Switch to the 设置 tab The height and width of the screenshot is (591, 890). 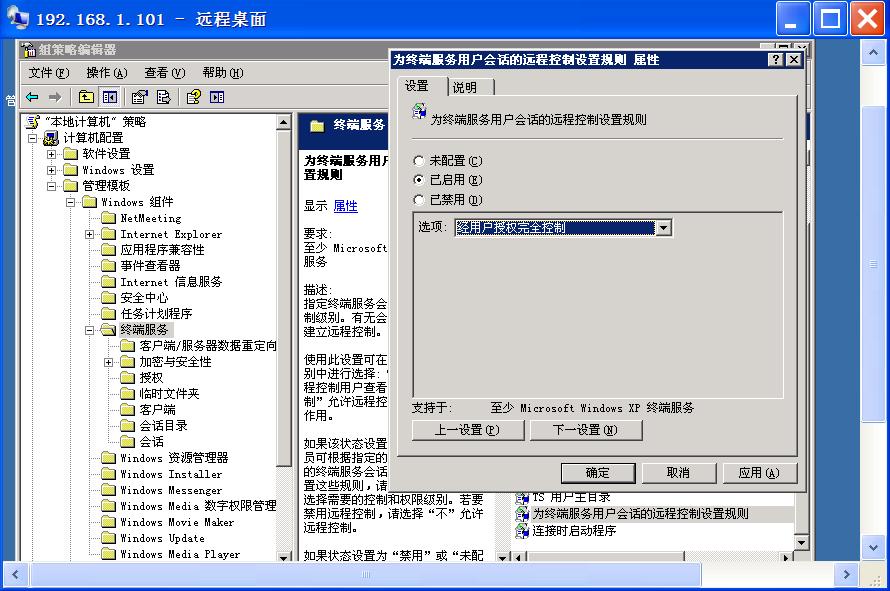pos(421,86)
